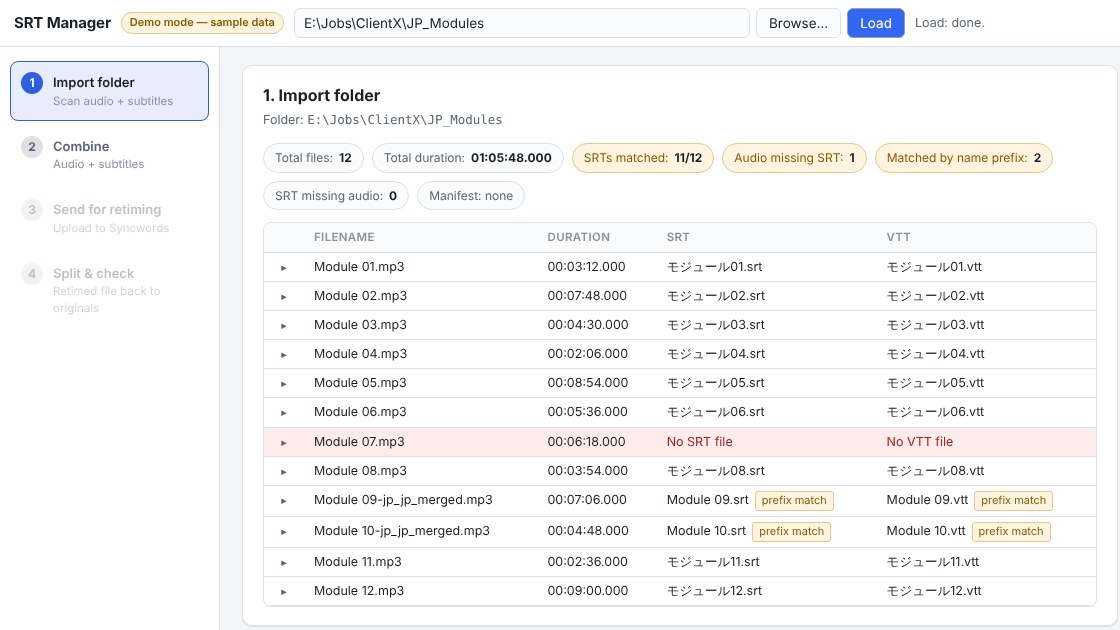Expand the Module 04.mp3 row
The height and width of the screenshot is (630, 1120).
pyautogui.click(x=284, y=355)
